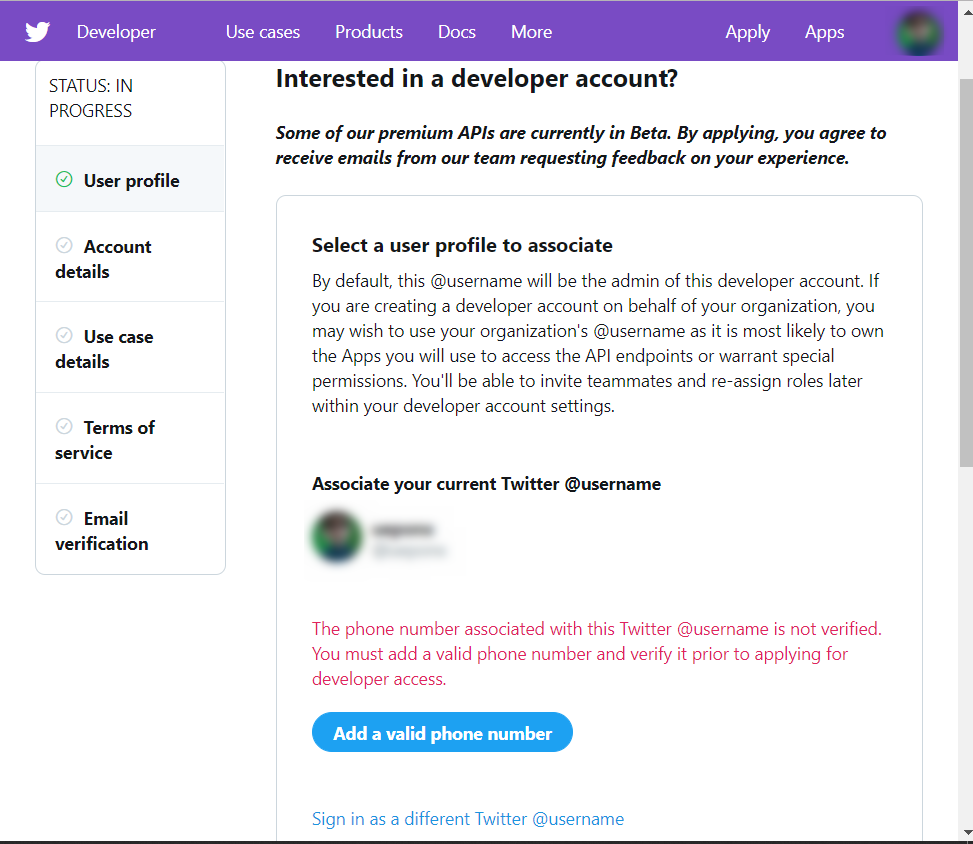Click the blurred associated user avatar
The image size is (973, 844).
[337, 537]
